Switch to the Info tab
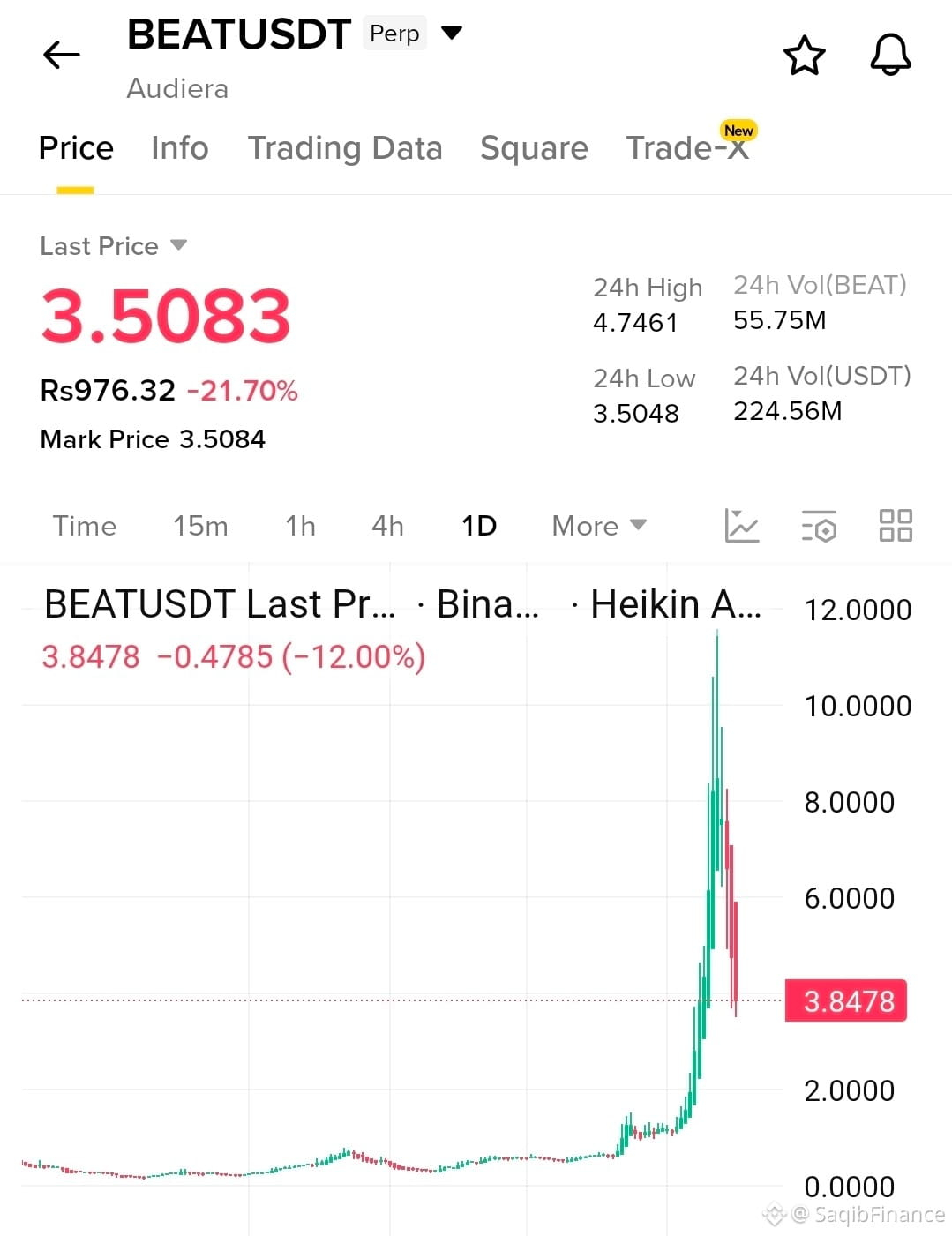952x1236 pixels. point(180,148)
